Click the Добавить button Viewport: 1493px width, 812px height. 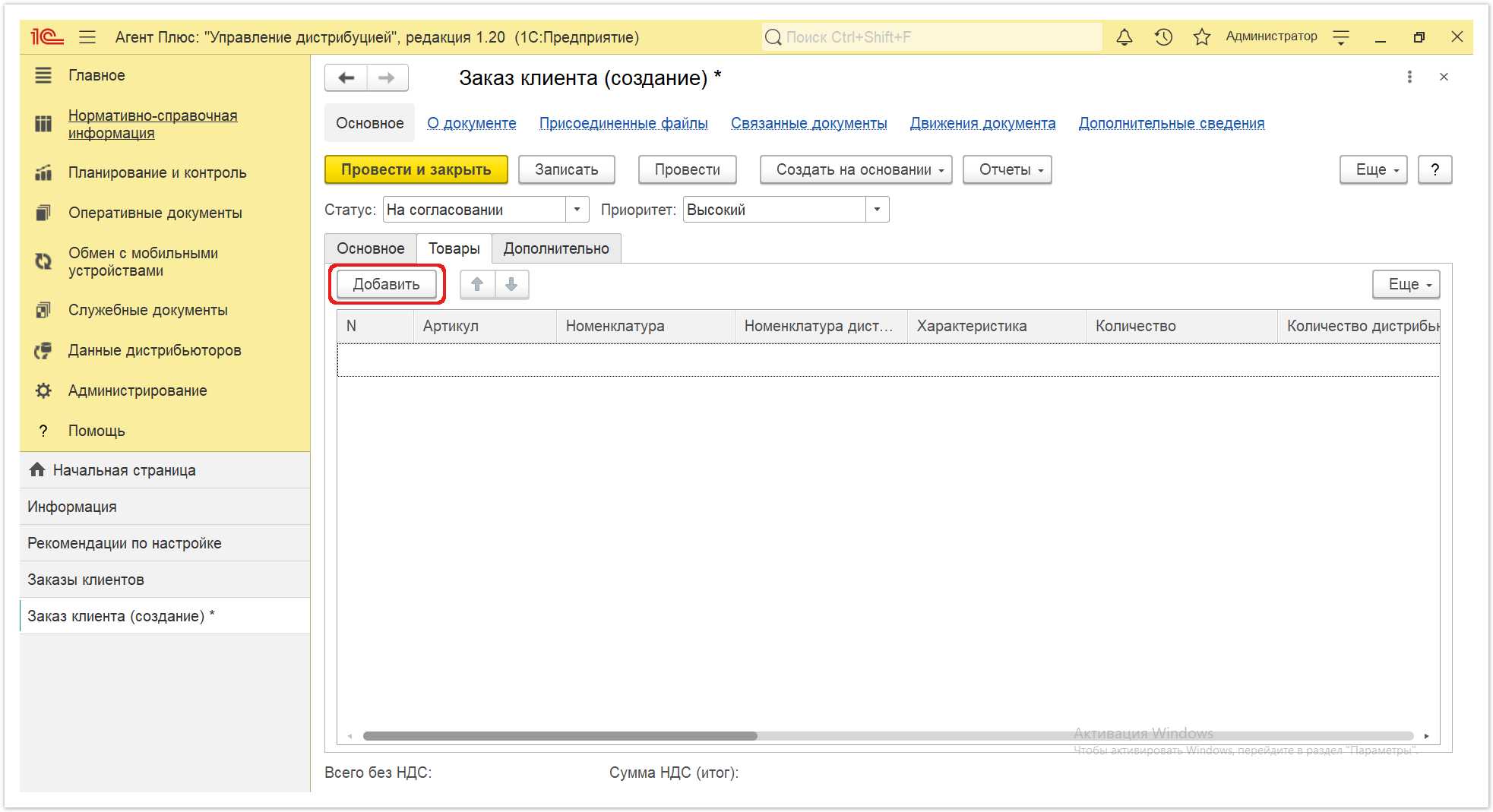[386, 284]
